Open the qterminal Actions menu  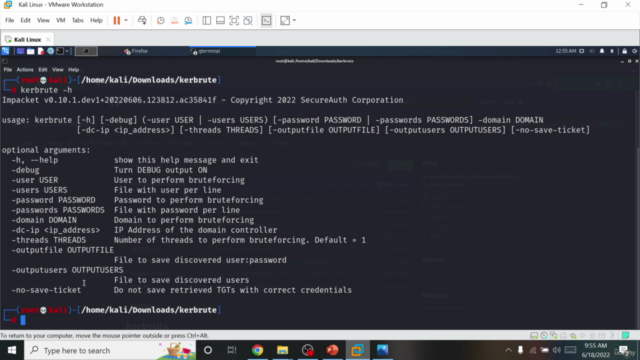pos(25,69)
